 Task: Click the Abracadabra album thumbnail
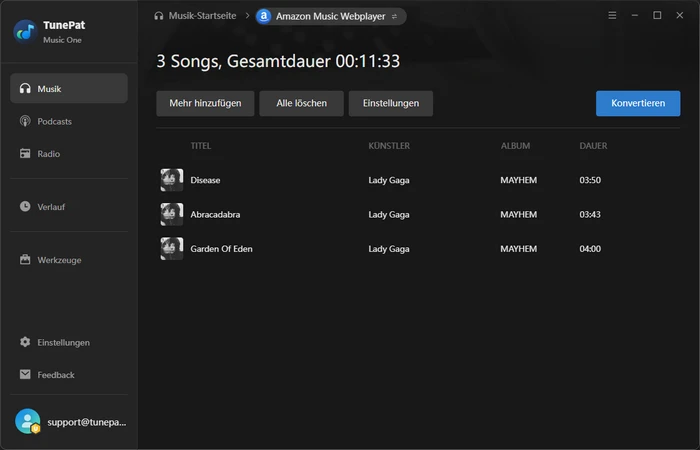pyautogui.click(x=172, y=214)
